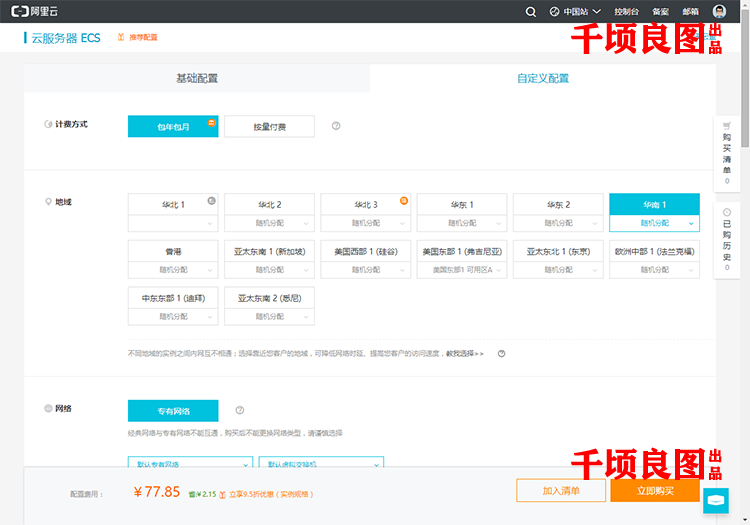
Task: Choose the 香港 region
Action: pyautogui.click(x=173, y=251)
